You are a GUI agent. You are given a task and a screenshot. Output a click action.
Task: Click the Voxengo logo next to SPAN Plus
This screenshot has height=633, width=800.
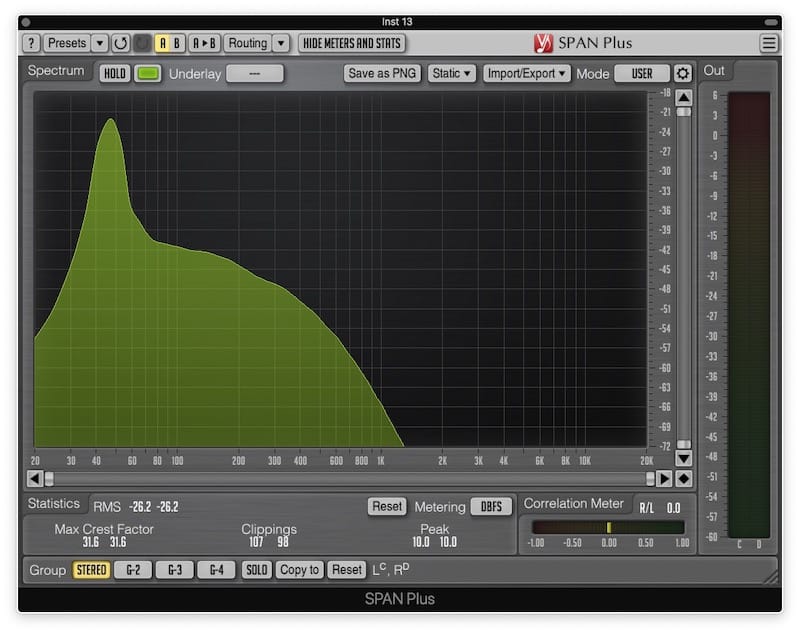pyautogui.click(x=543, y=43)
